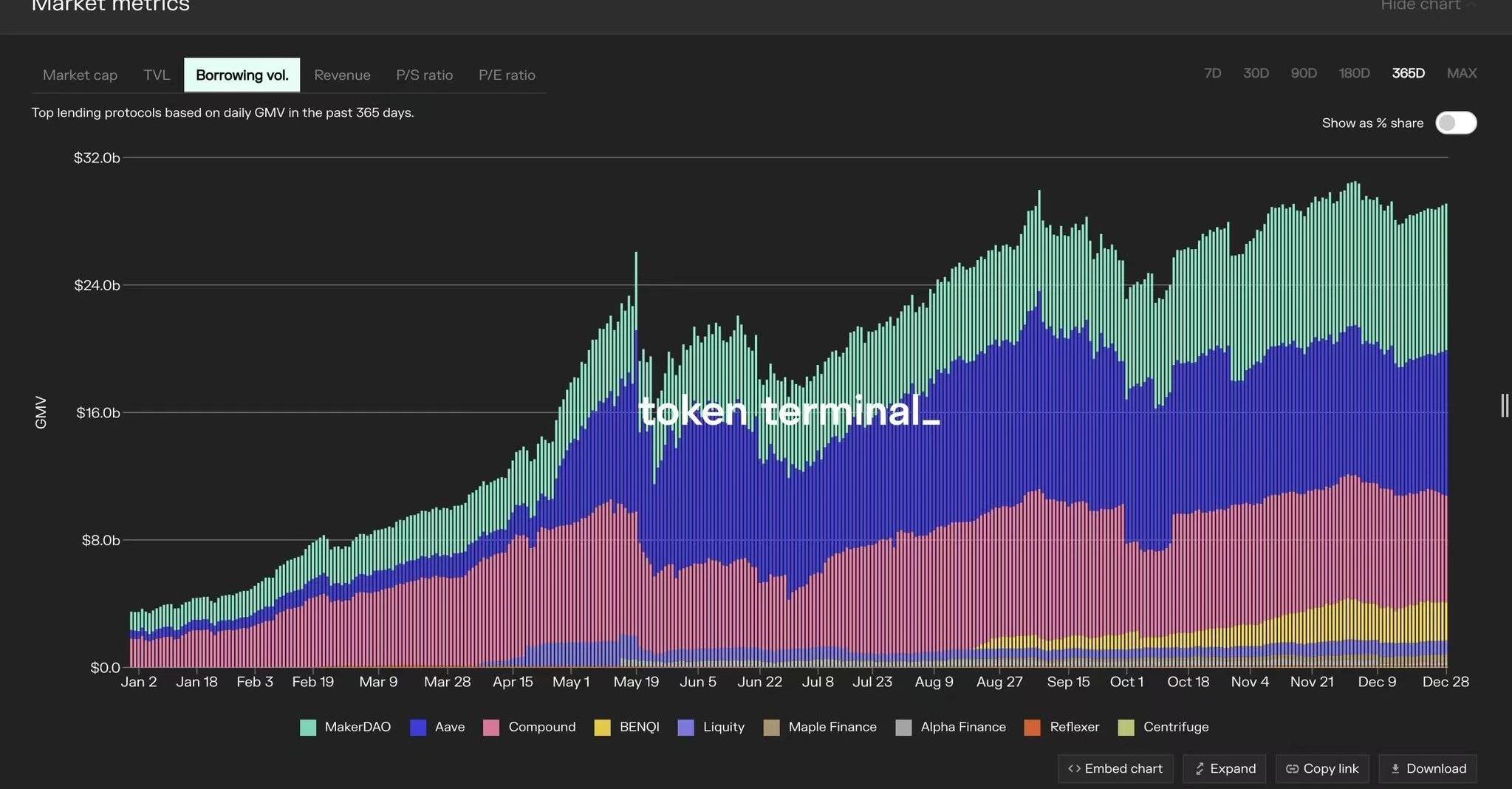The width and height of the screenshot is (1512, 789).
Task: Click the GMV axis title
Action: click(x=41, y=412)
